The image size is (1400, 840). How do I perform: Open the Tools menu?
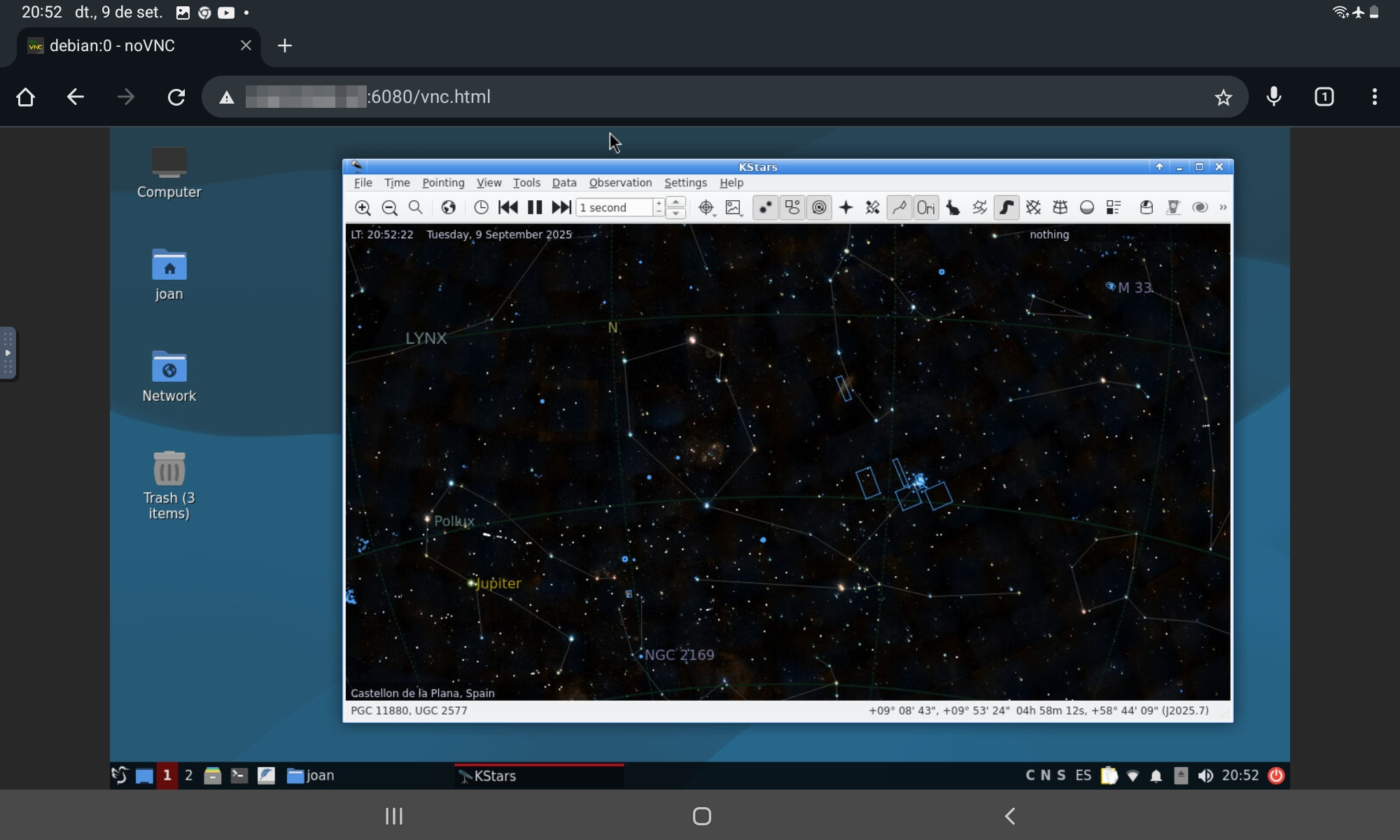coord(526,183)
